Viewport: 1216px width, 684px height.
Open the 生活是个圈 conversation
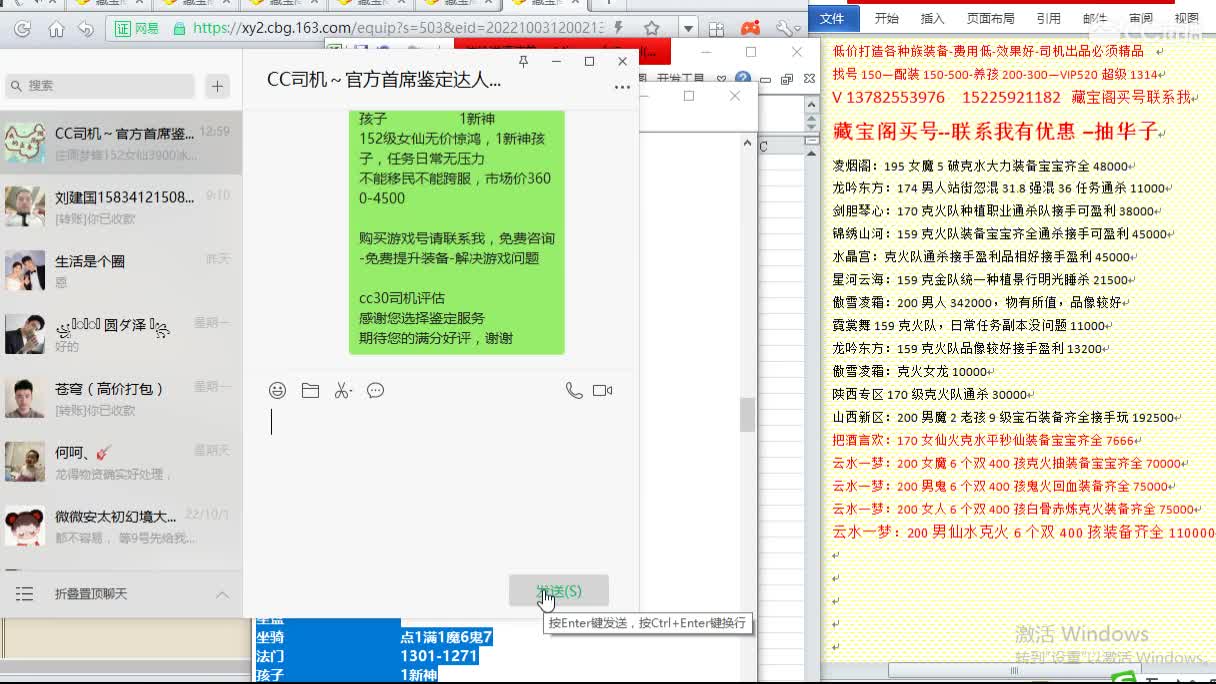coord(121,271)
